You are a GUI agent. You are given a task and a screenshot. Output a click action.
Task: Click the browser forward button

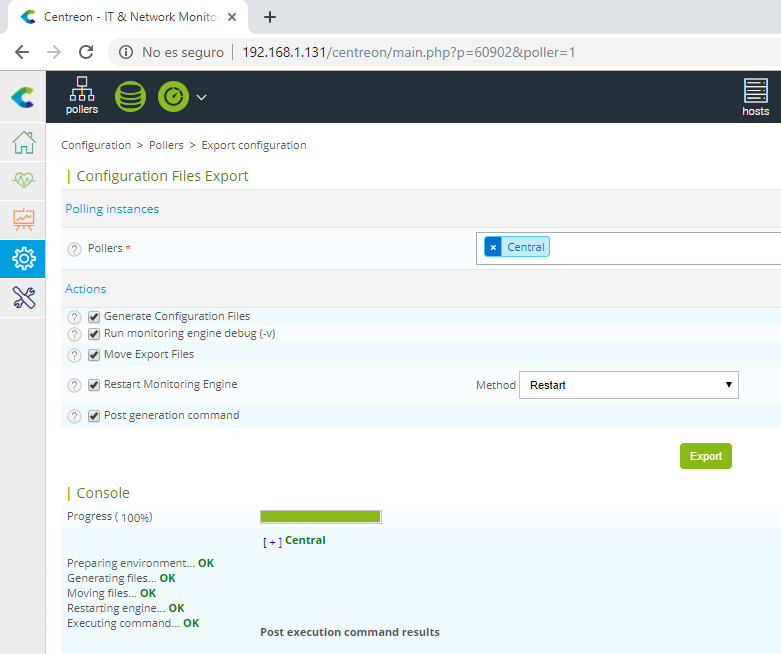[x=54, y=52]
